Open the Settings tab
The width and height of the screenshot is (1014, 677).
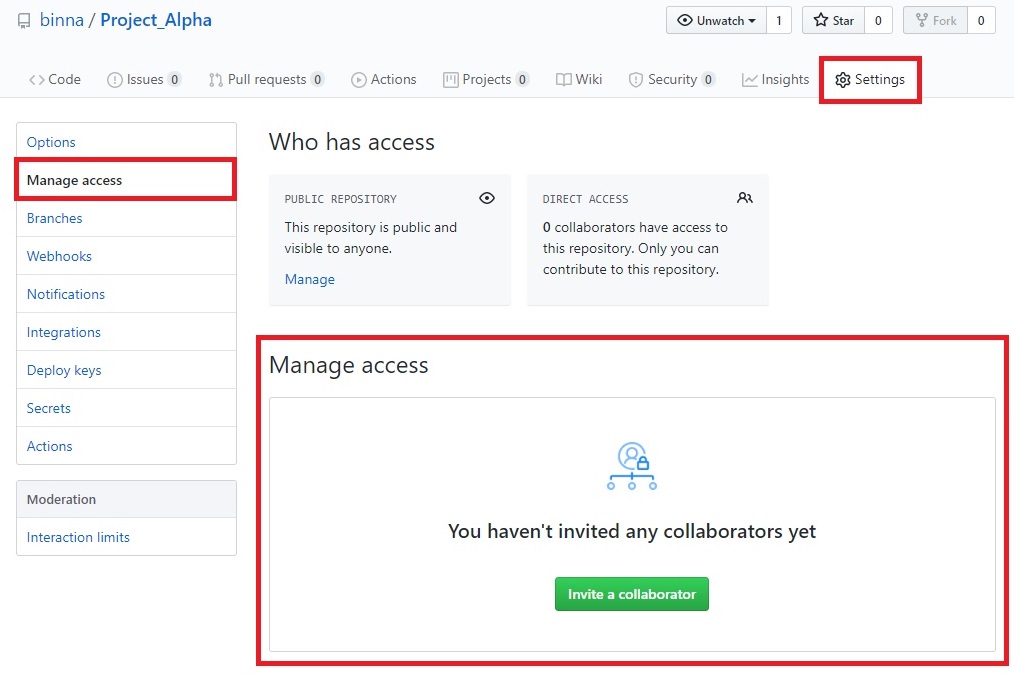click(870, 80)
